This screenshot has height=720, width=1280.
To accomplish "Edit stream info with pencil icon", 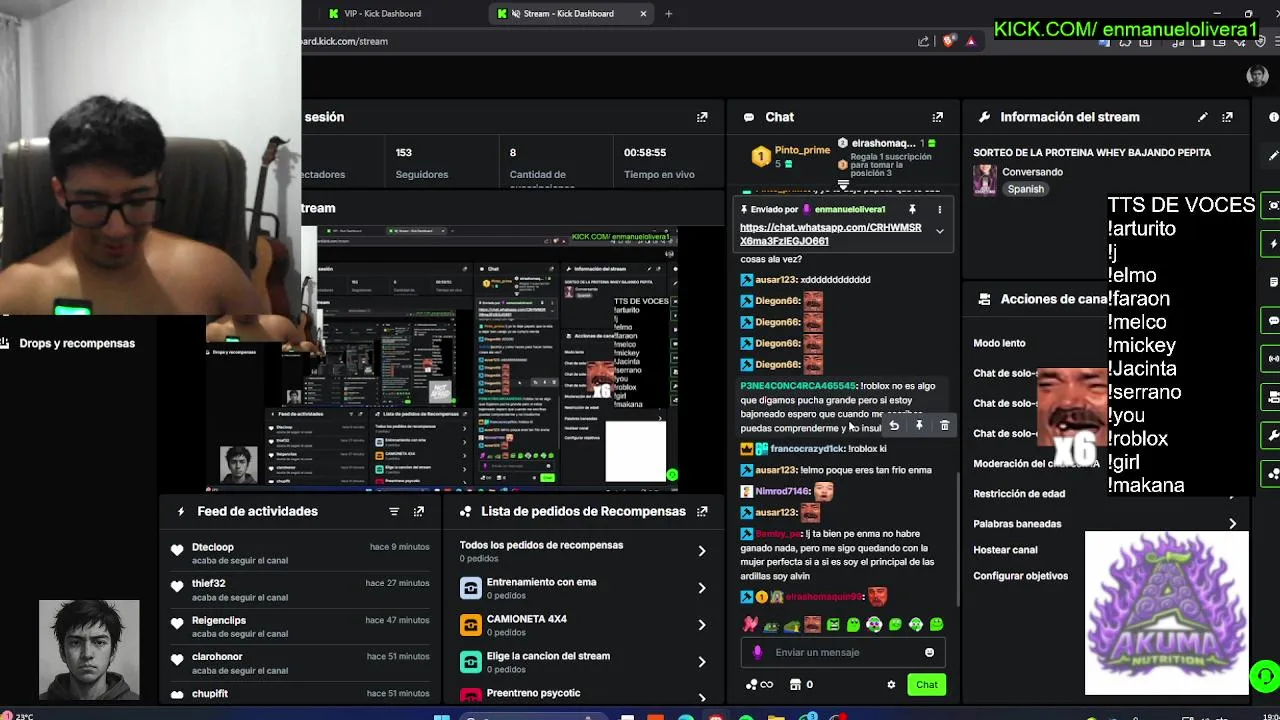I will point(1203,117).
